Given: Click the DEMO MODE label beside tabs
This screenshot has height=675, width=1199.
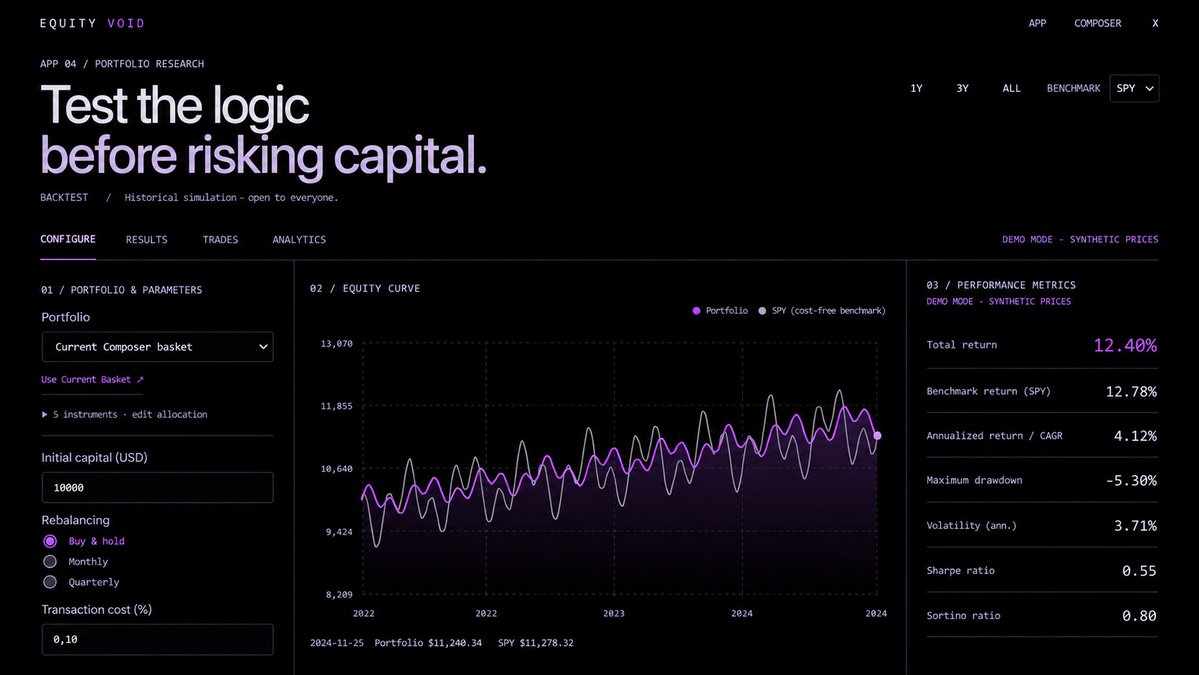Looking at the screenshot, I should pos(1080,240).
